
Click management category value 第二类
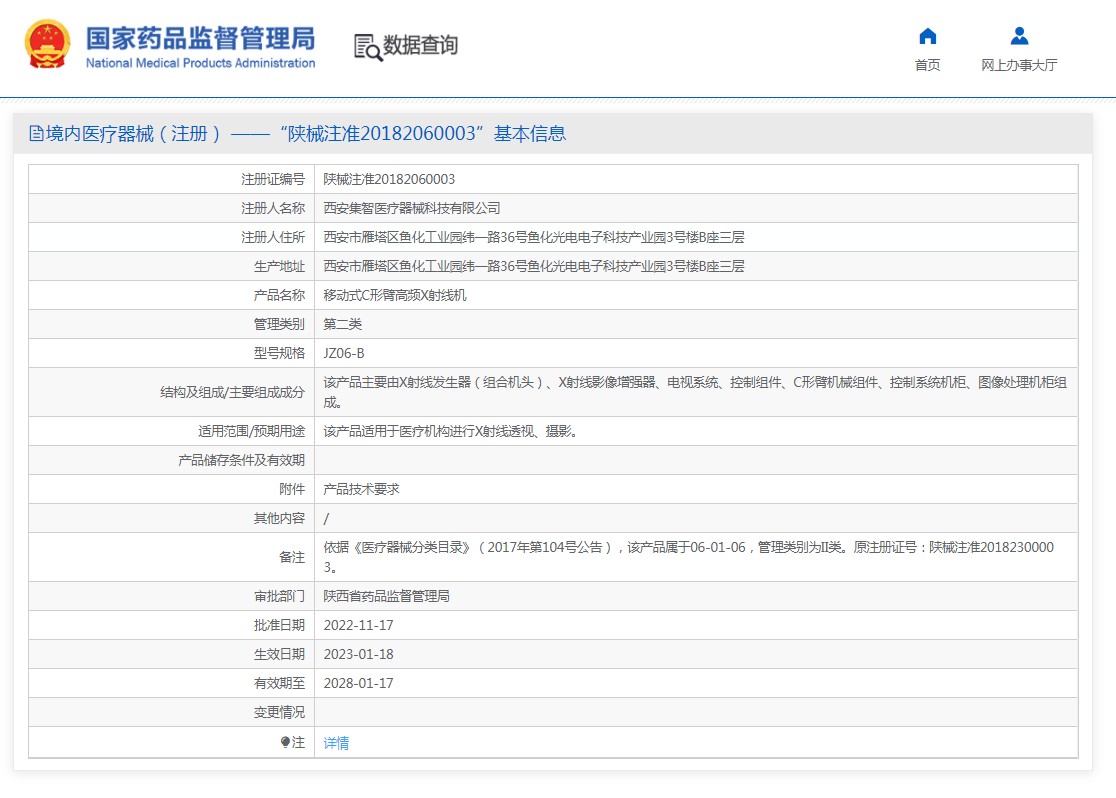click(342, 324)
